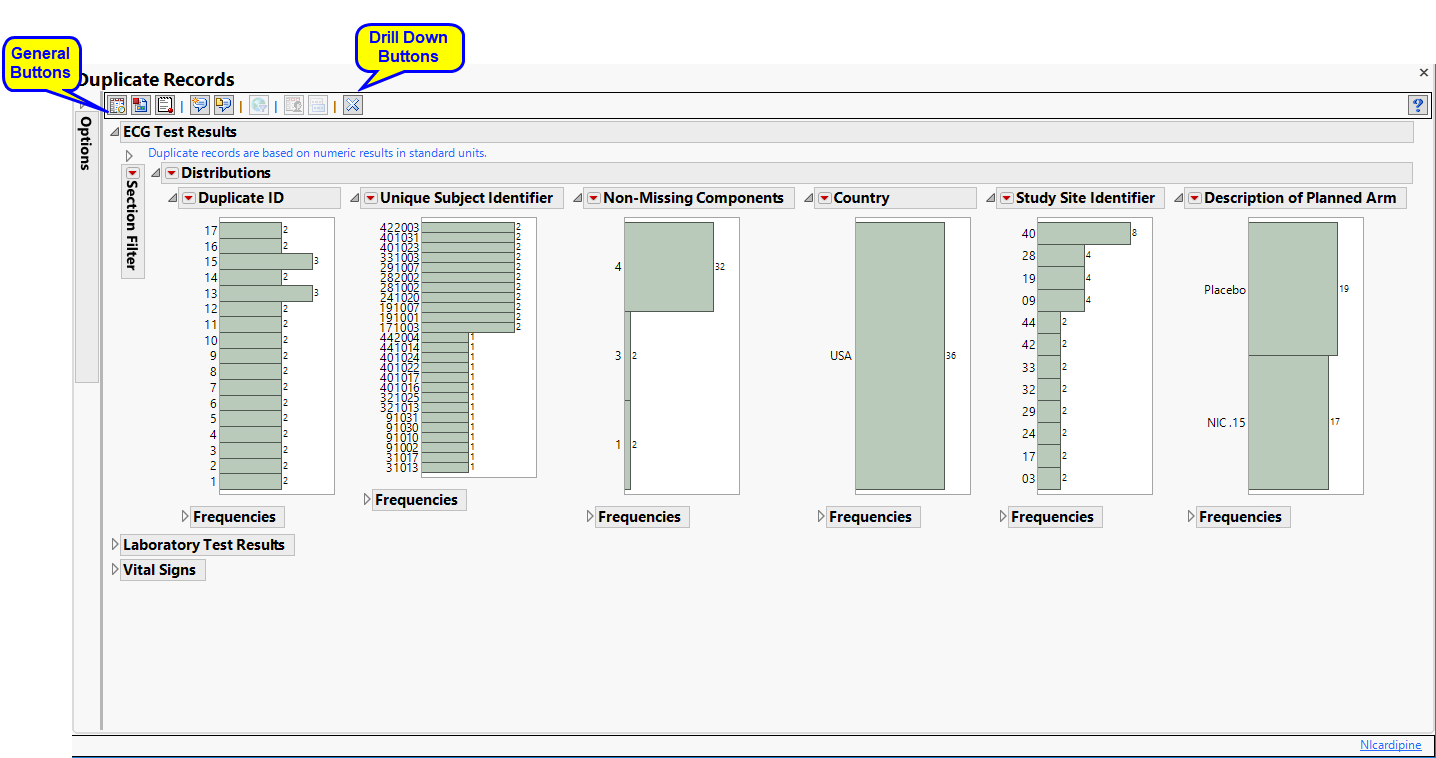Image resolution: width=1436 pixels, height=758 pixels.
Task: Open red triangle menu for Duplicate ID
Action: tap(188, 199)
